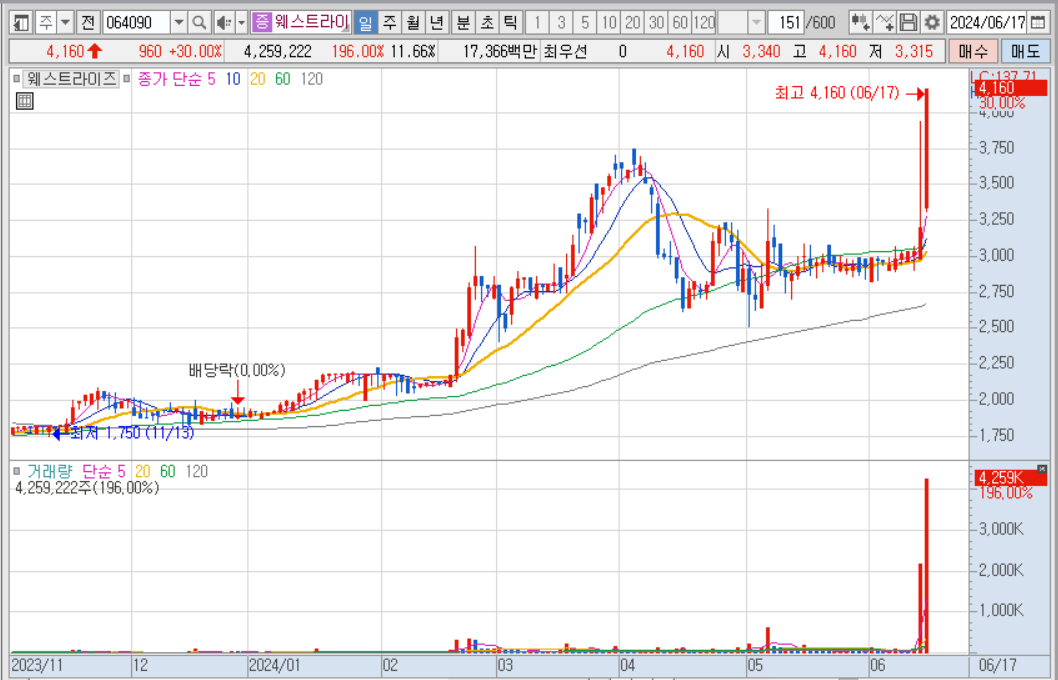Click the 전 button
This screenshot has width=1058, height=680.
pos(88,22)
